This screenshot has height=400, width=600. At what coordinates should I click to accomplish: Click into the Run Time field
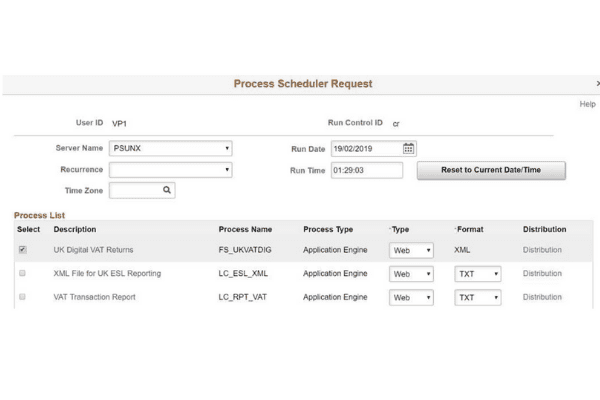pyautogui.click(x=367, y=170)
